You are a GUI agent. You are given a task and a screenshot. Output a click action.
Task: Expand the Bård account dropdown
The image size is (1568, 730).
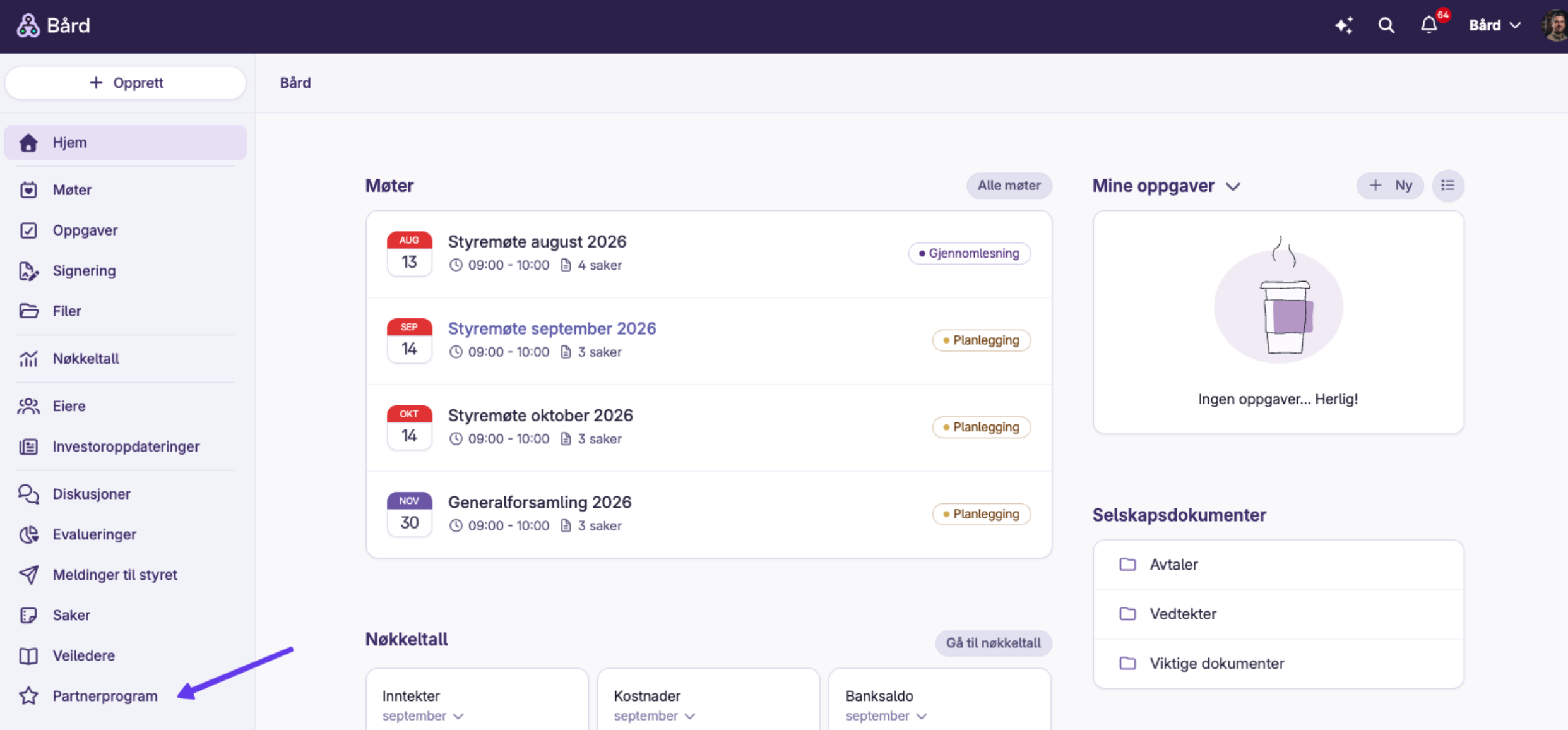(x=1494, y=25)
